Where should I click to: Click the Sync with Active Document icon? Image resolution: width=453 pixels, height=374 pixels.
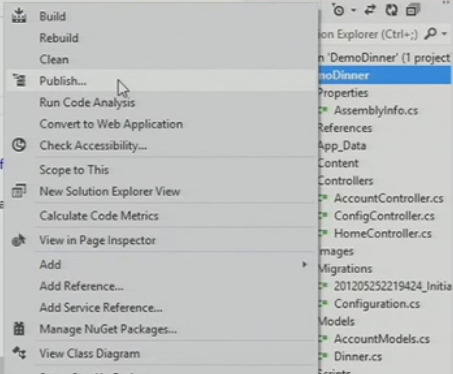[x=370, y=10]
